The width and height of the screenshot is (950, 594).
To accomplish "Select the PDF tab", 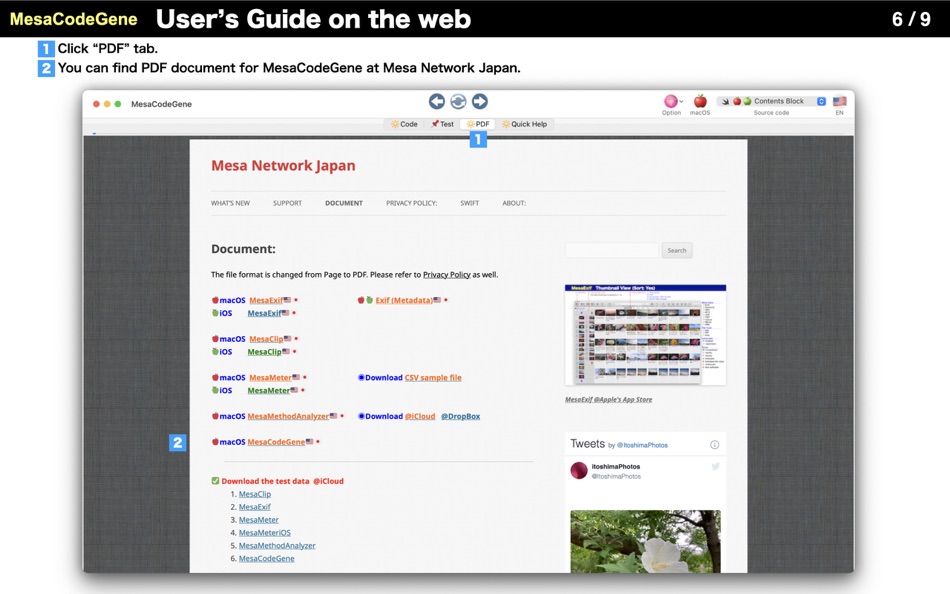I will click(x=477, y=124).
